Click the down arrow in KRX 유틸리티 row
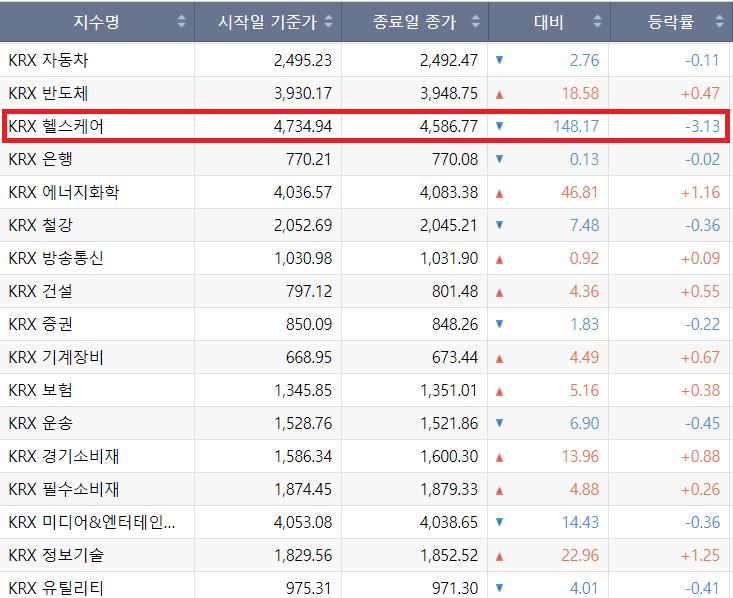Screen dimensions: 733x598 (499, 588)
